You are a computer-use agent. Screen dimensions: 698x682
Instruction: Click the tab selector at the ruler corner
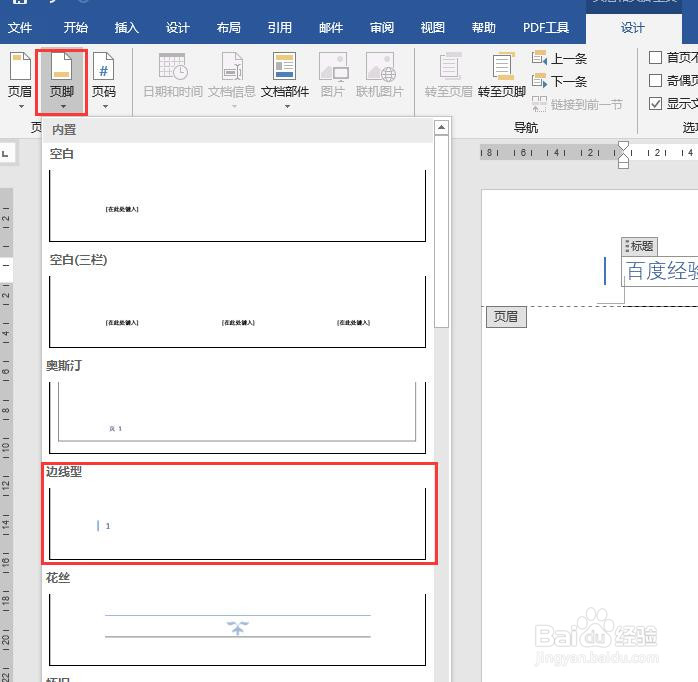pos(6,154)
